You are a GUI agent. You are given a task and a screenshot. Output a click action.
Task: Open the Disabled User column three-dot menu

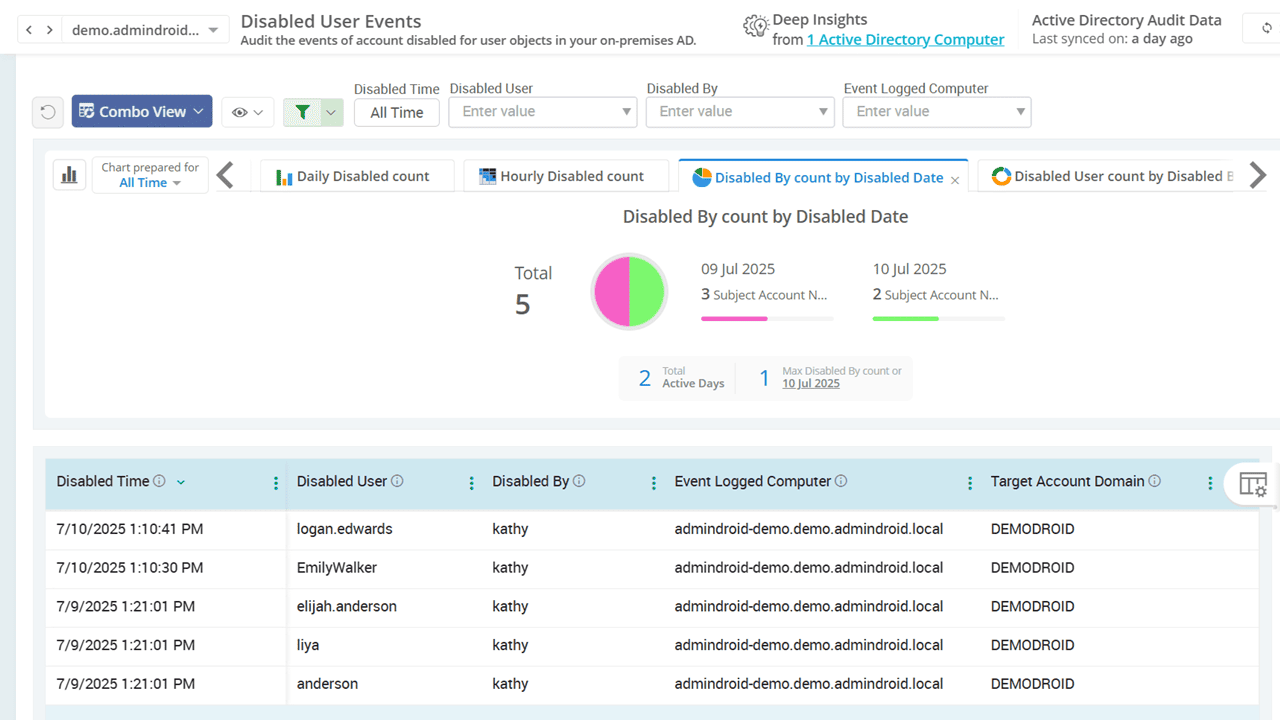472,483
